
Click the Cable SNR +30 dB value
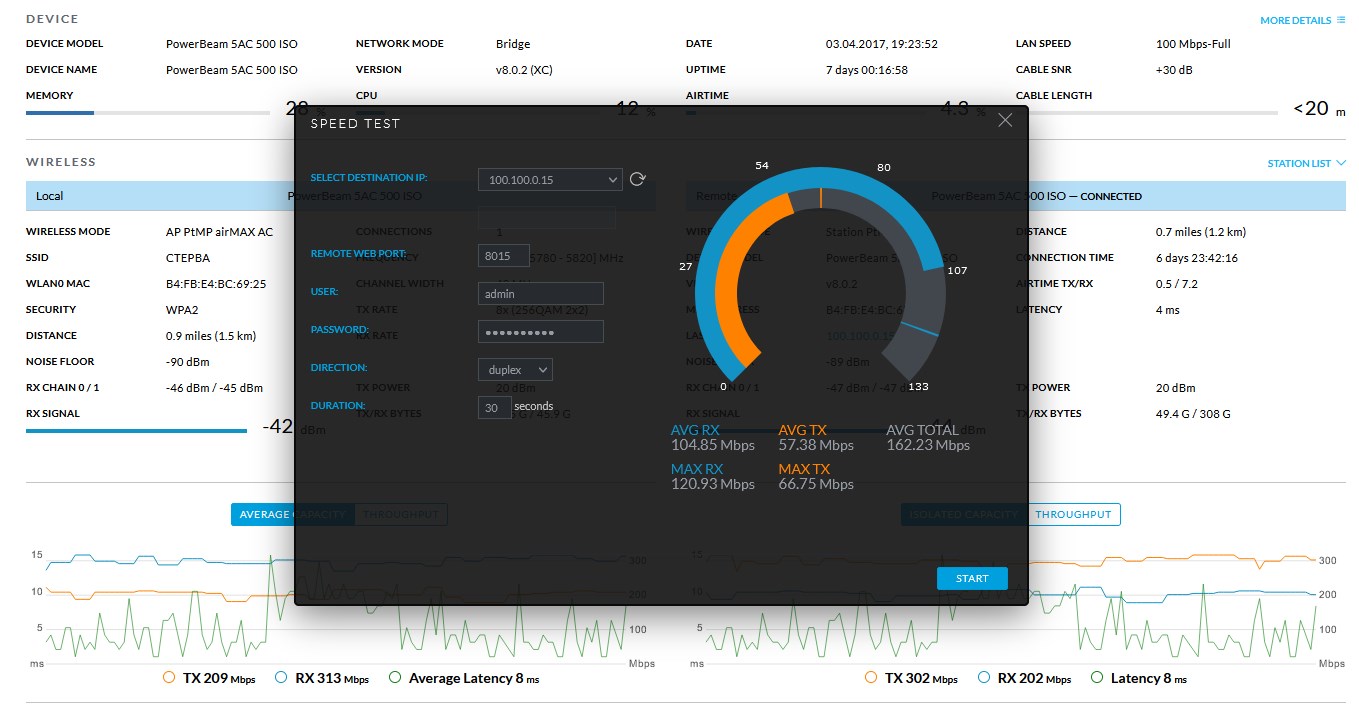1174,70
